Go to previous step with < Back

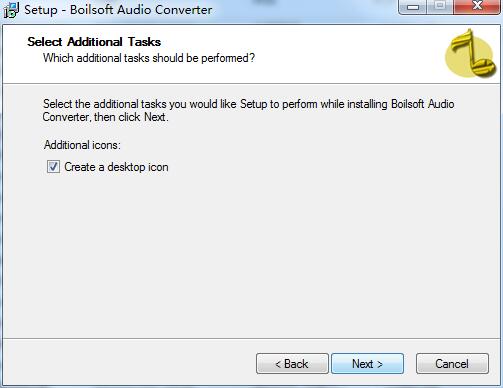point(292,364)
